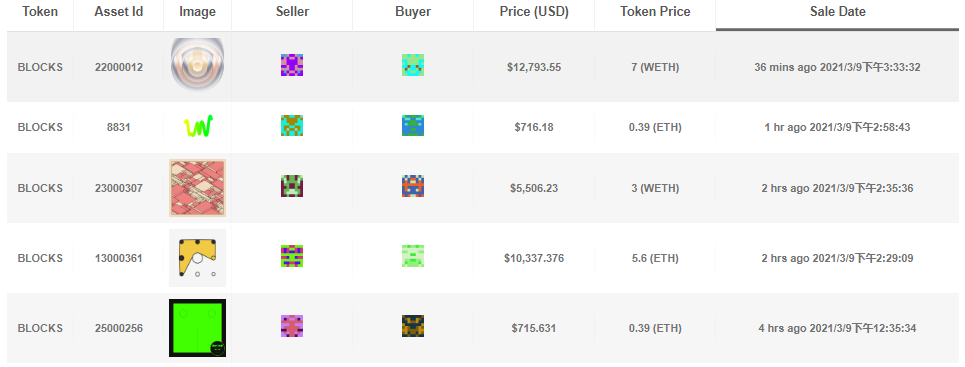Screen dimensions: 965x367
Task: Open the seller avatar for asset 13000361
Action: [292, 256]
